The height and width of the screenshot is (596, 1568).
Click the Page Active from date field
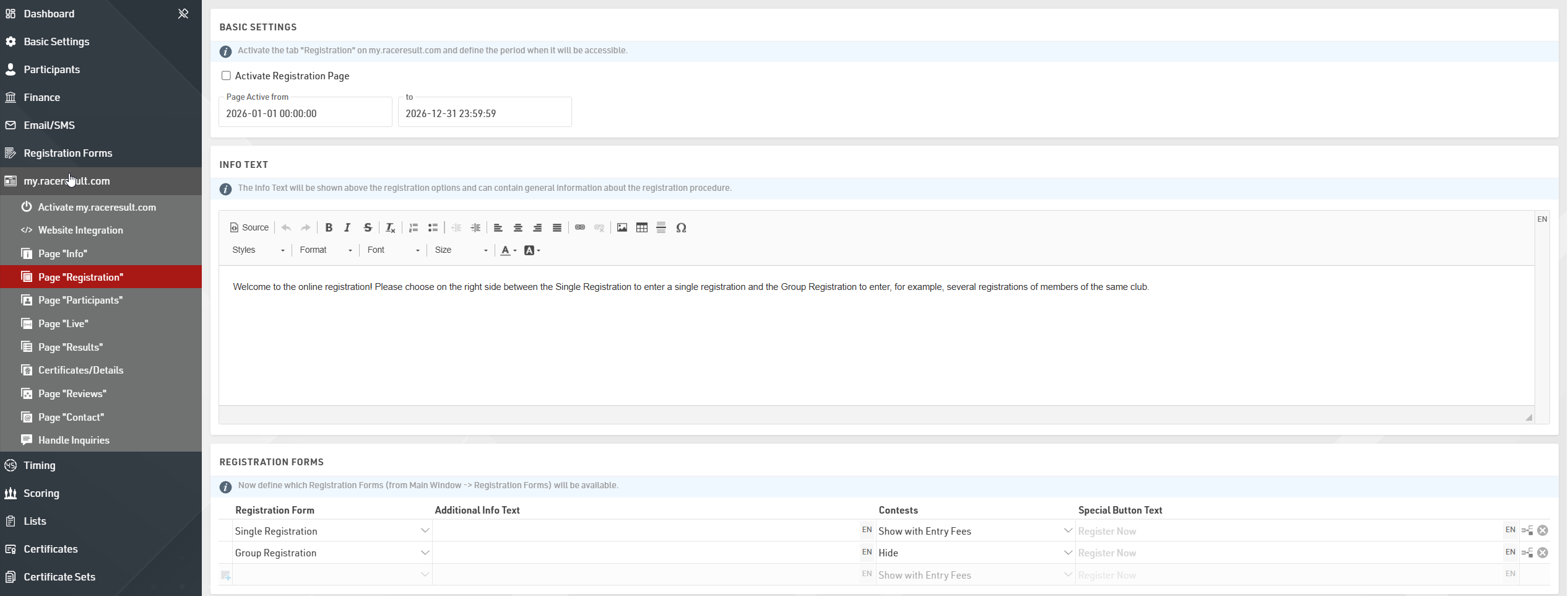click(x=305, y=113)
